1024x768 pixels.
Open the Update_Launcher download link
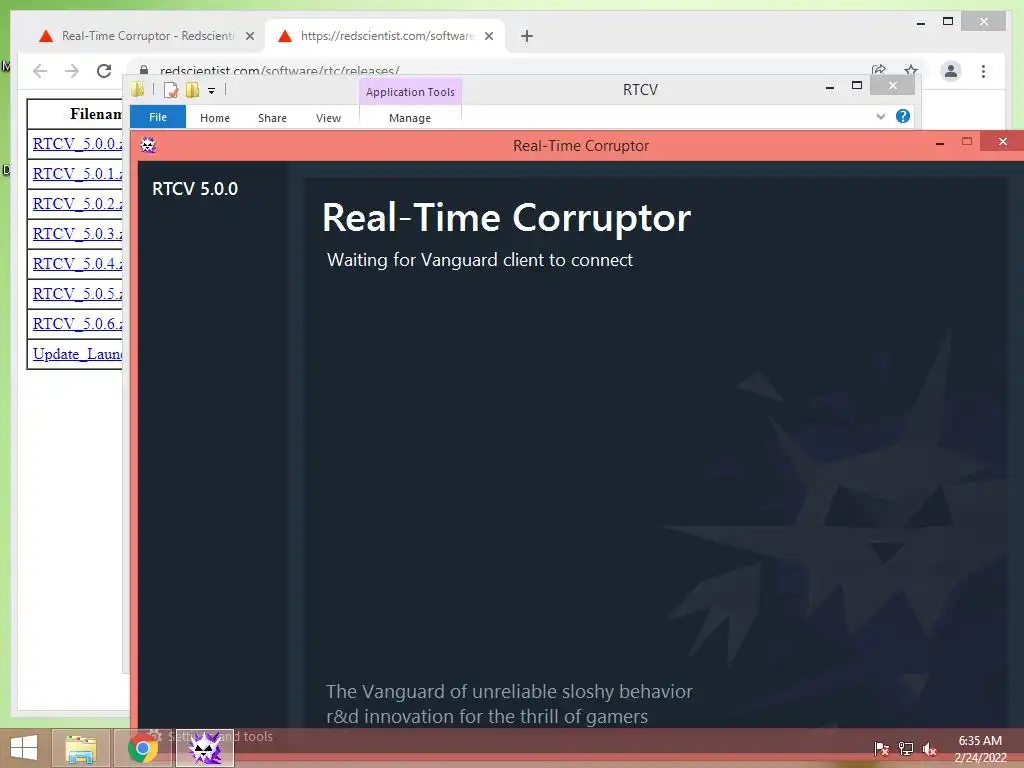77,354
